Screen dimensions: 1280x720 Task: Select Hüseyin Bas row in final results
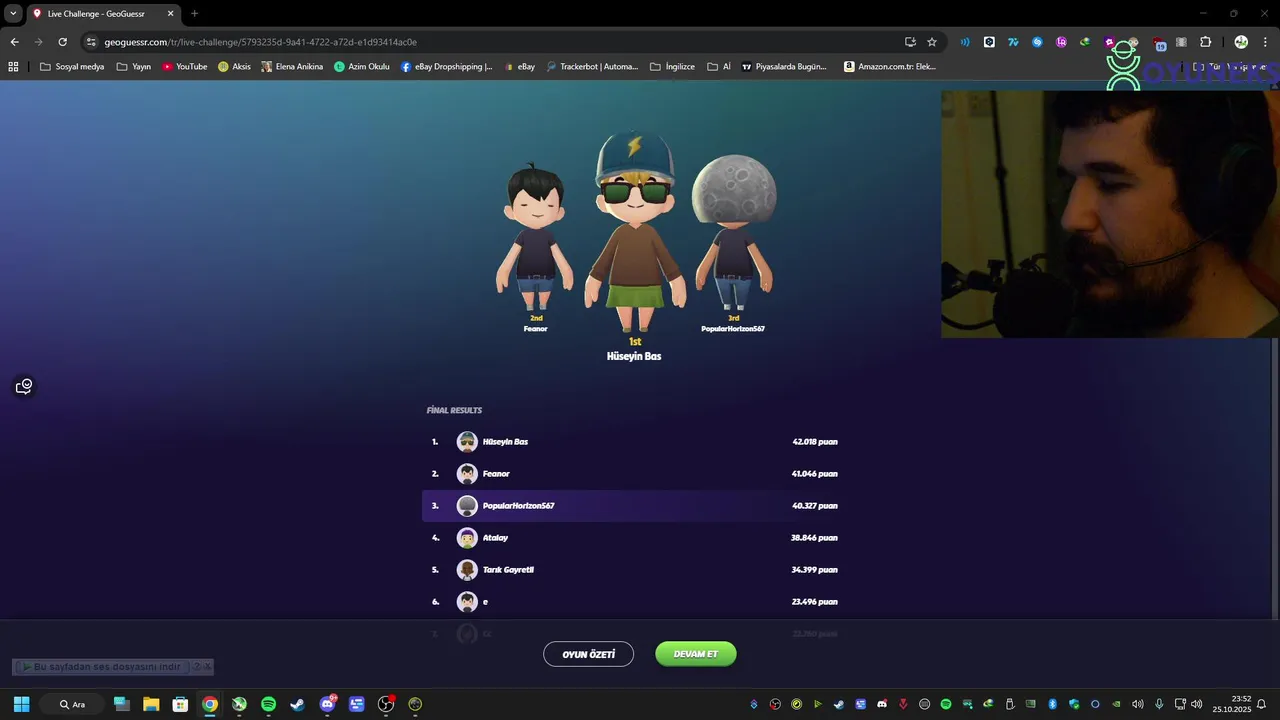pos(634,441)
